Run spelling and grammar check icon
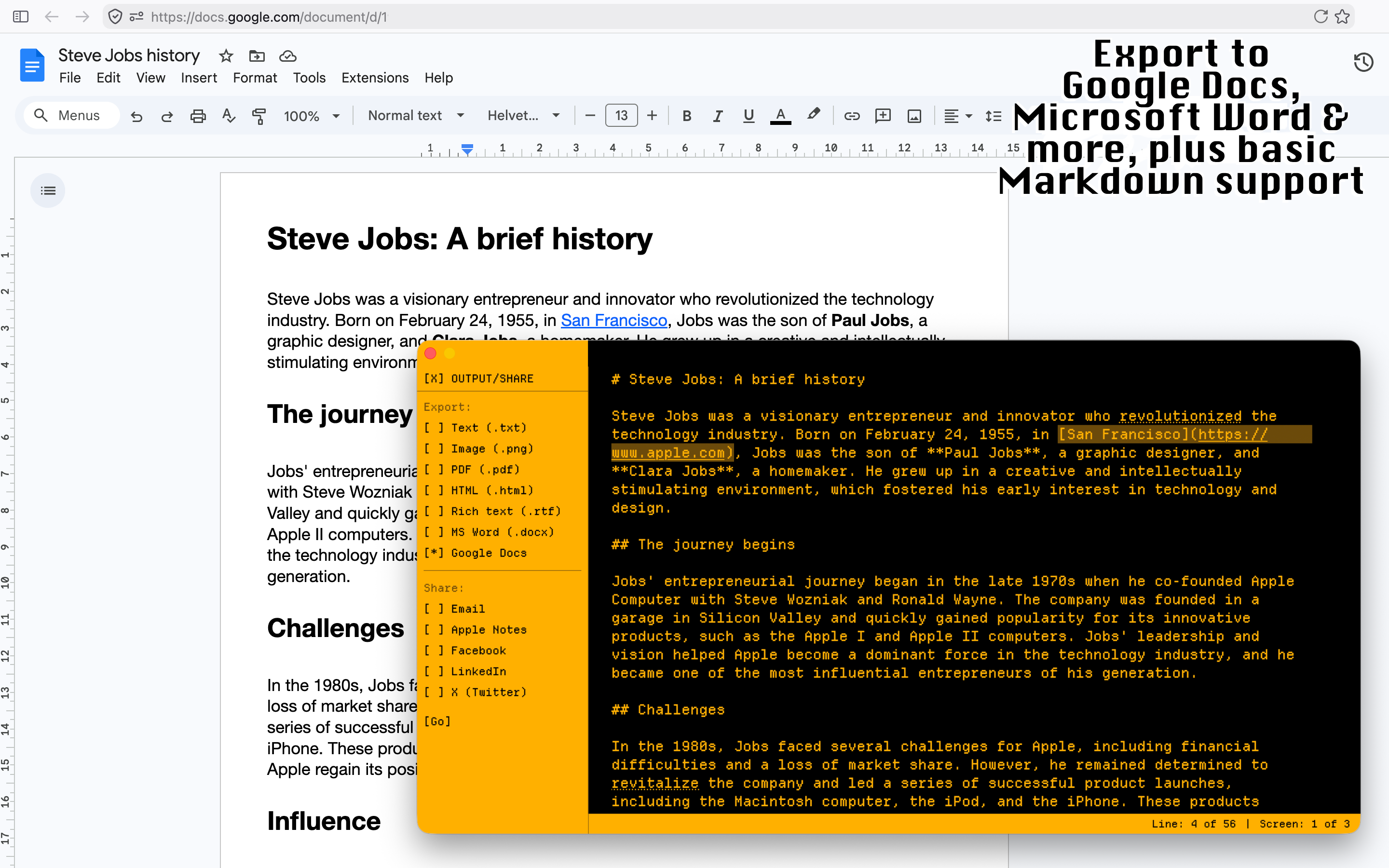This screenshot has height=868, width=1389. (x=229, y=116)
